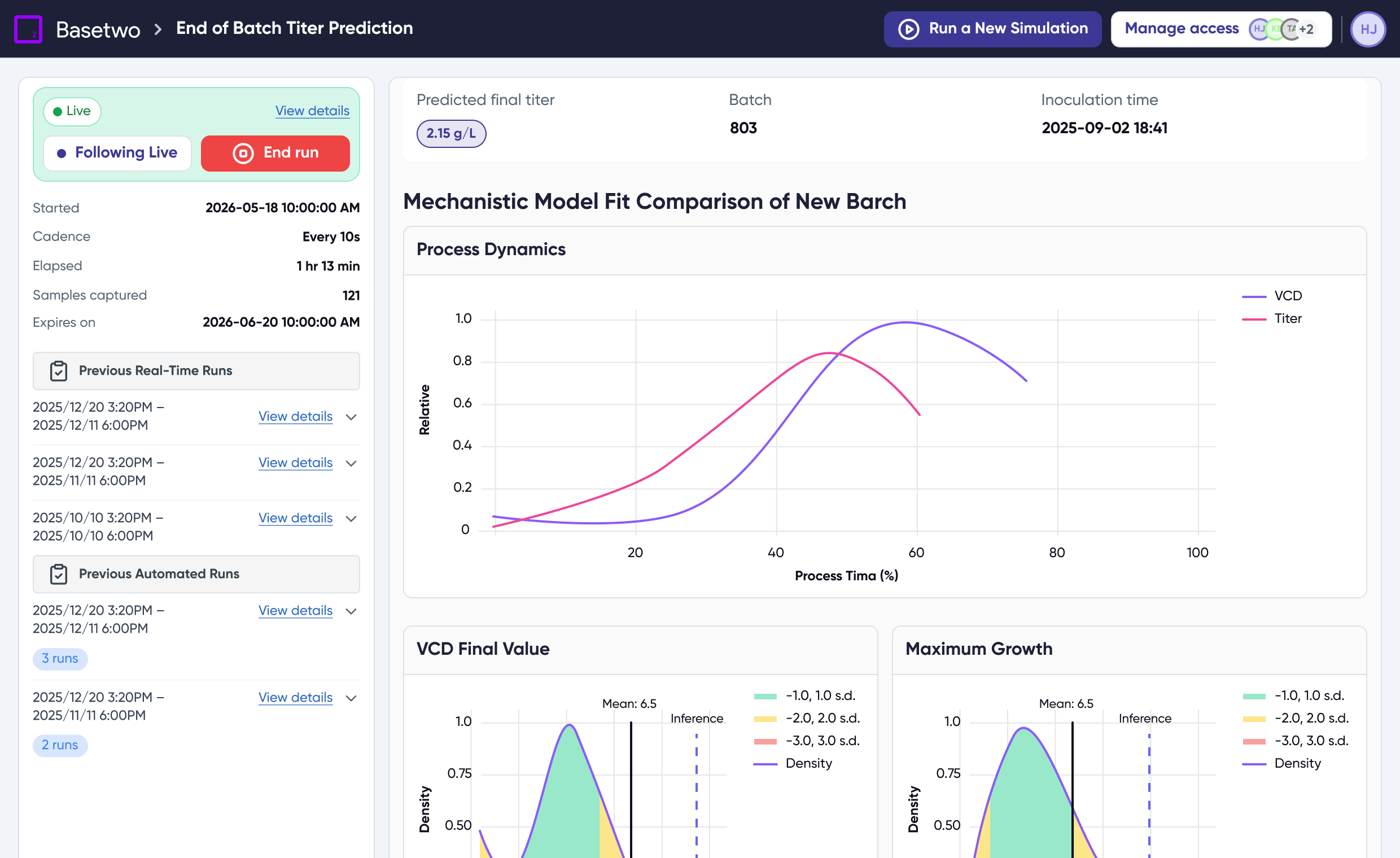Expand automated run with 3 runs badge
This screenshot has width=1400, height=858.
pos(352,611)
